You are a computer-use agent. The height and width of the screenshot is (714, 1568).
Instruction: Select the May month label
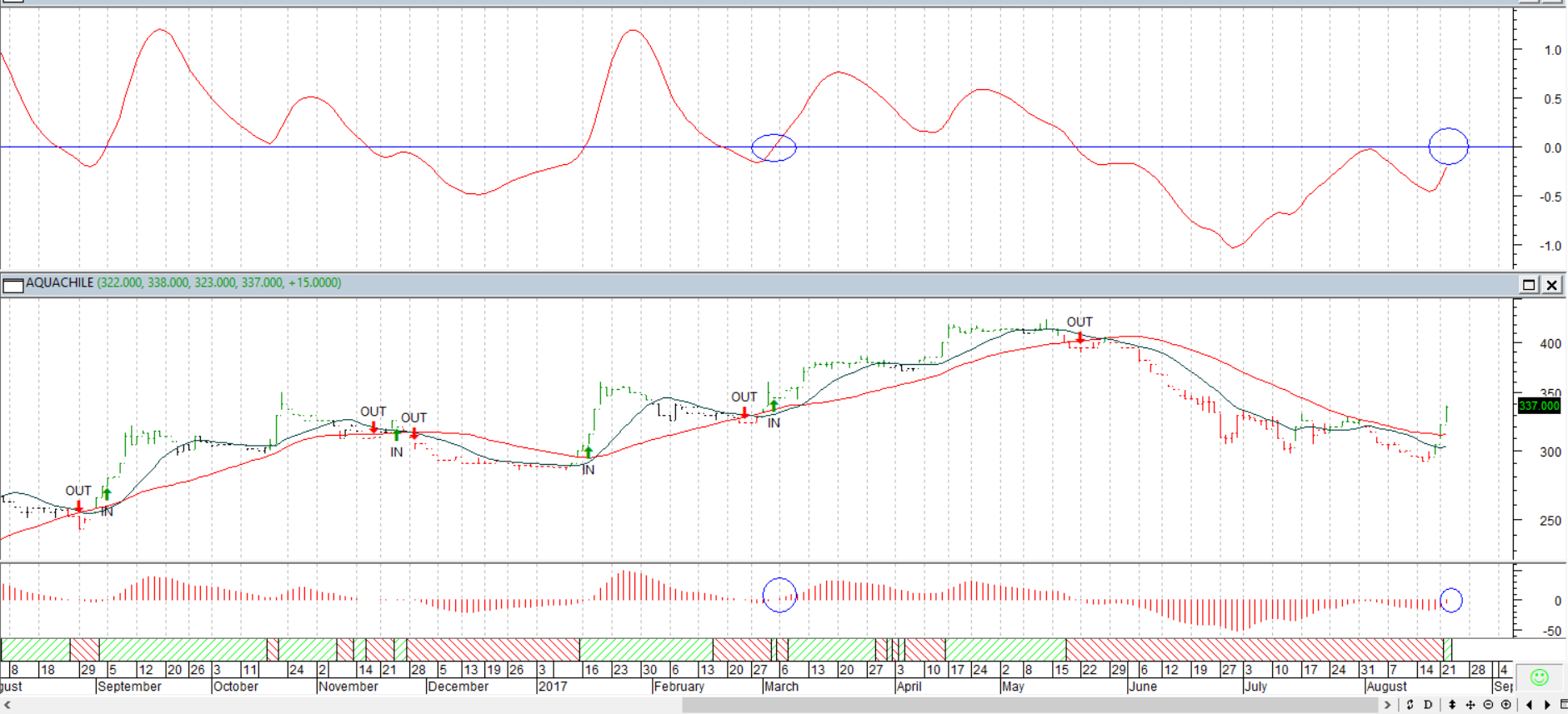1013,687
